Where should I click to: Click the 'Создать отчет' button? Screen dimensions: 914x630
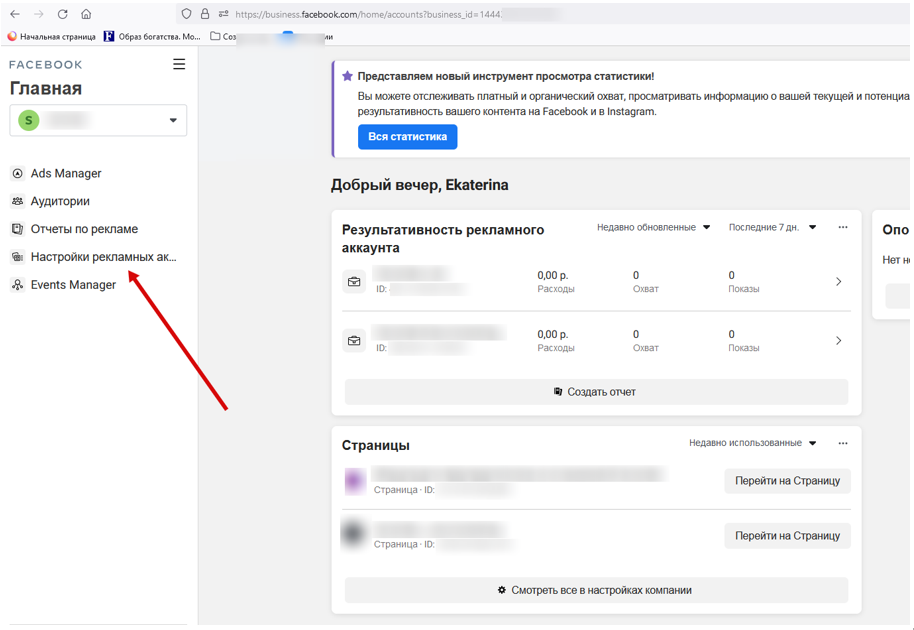click(x=596, y=392)
